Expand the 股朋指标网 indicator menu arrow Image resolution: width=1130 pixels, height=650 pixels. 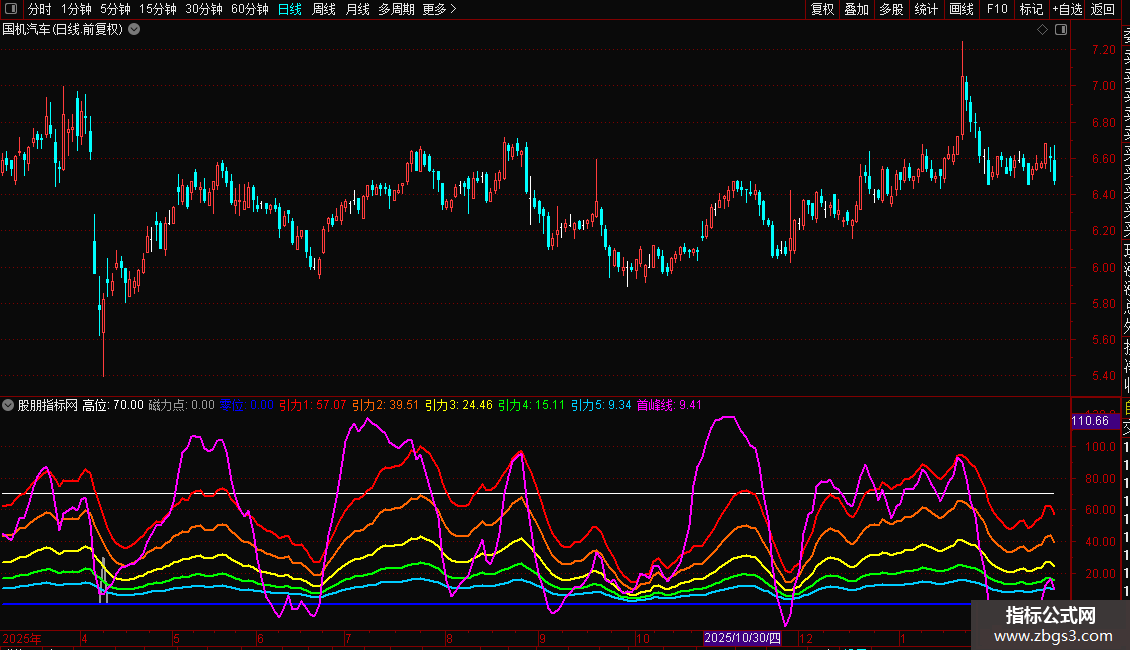(9, 405)
